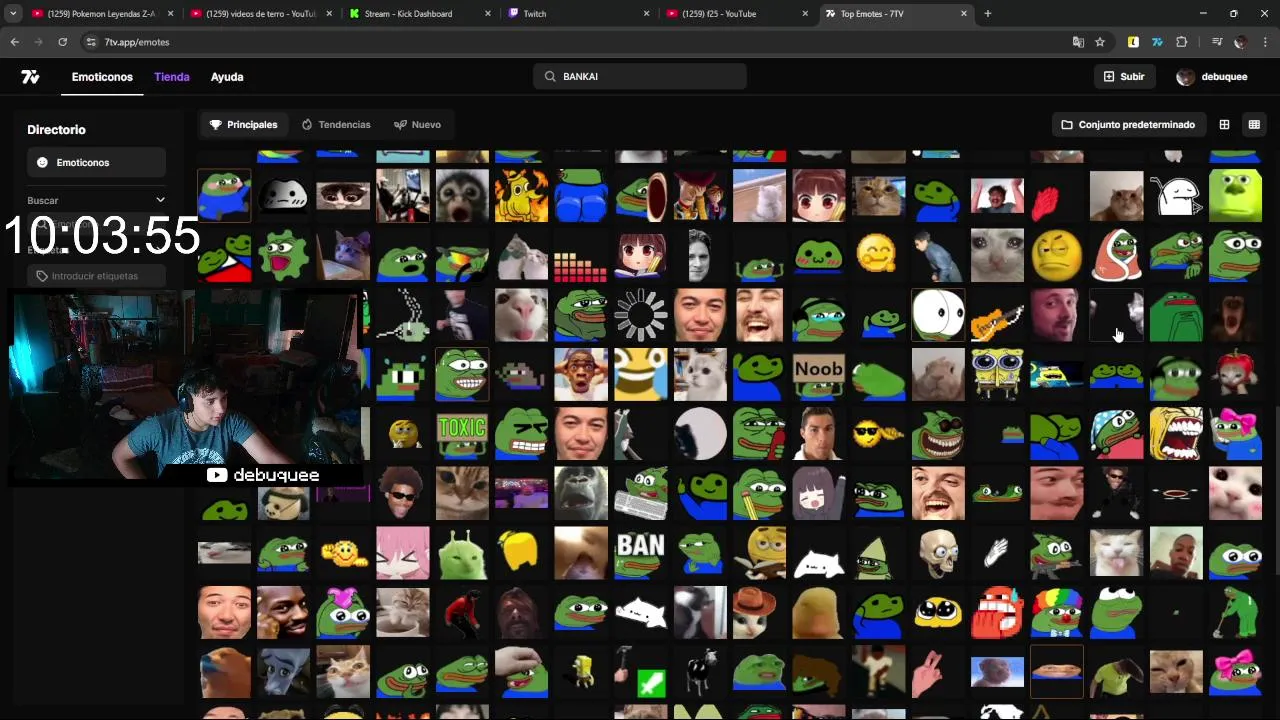Click the Subir upload button
Screen dimensions: 1280x720
click(x=1124, y=76)
